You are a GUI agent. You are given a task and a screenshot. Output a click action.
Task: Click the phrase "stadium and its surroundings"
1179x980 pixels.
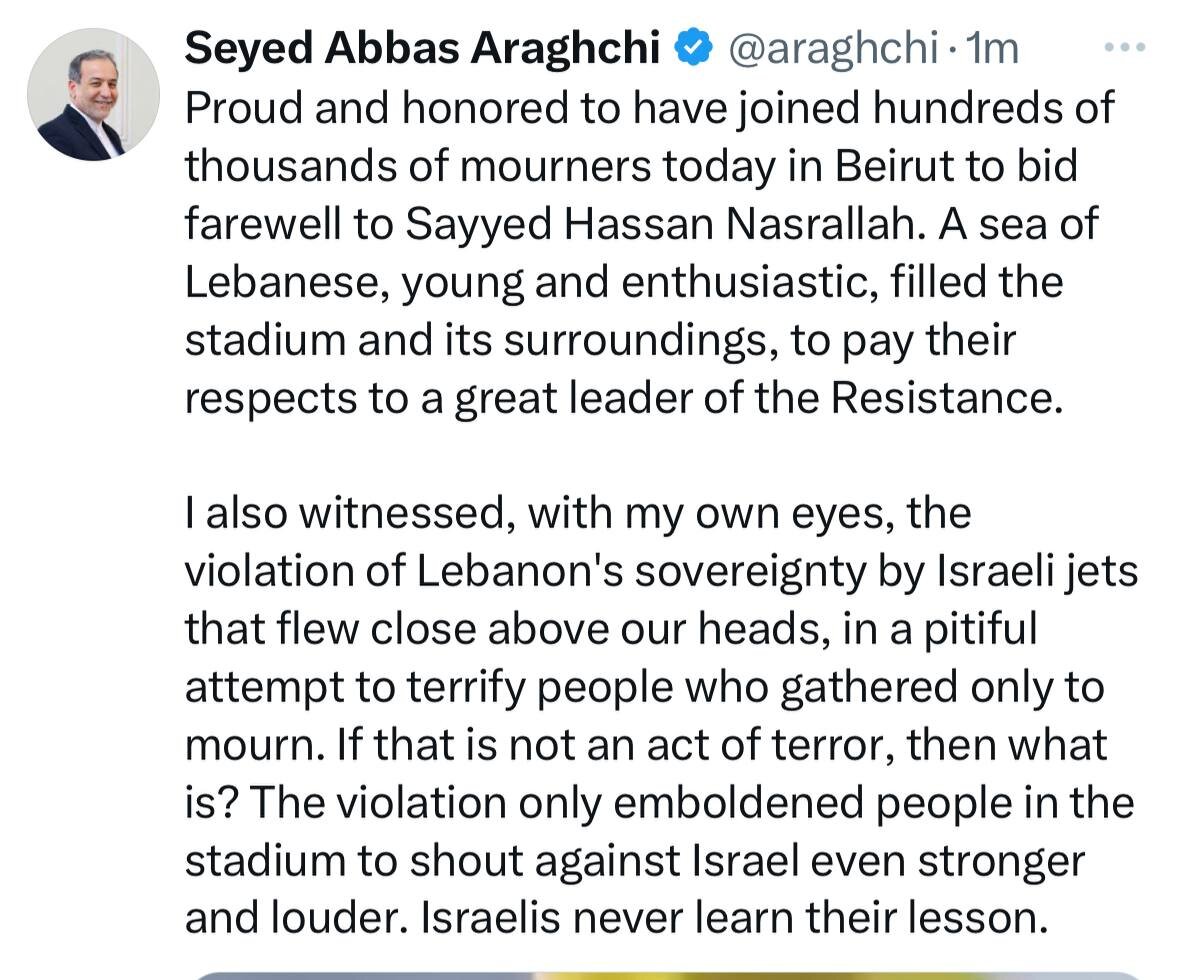point(479,340)
